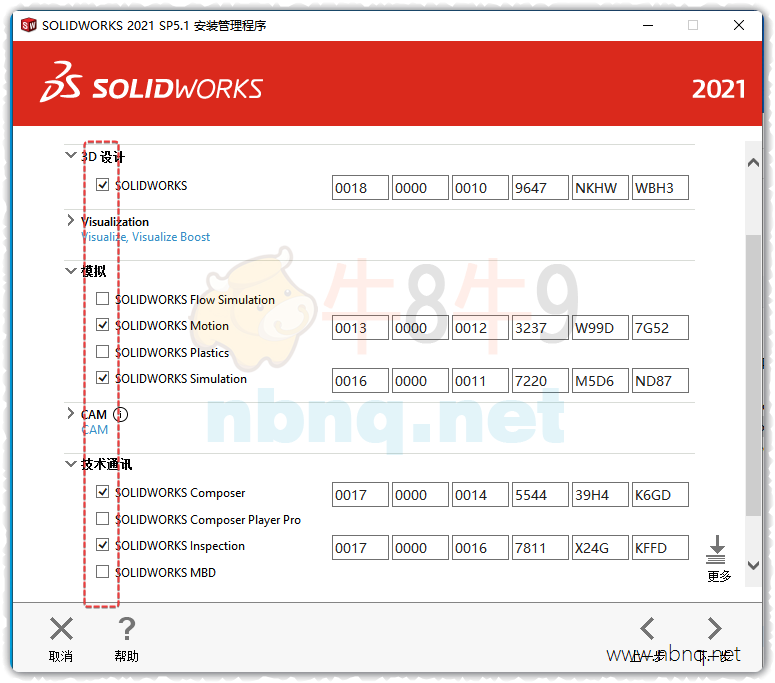Collapse the 模拟 section

coord(71,270)
